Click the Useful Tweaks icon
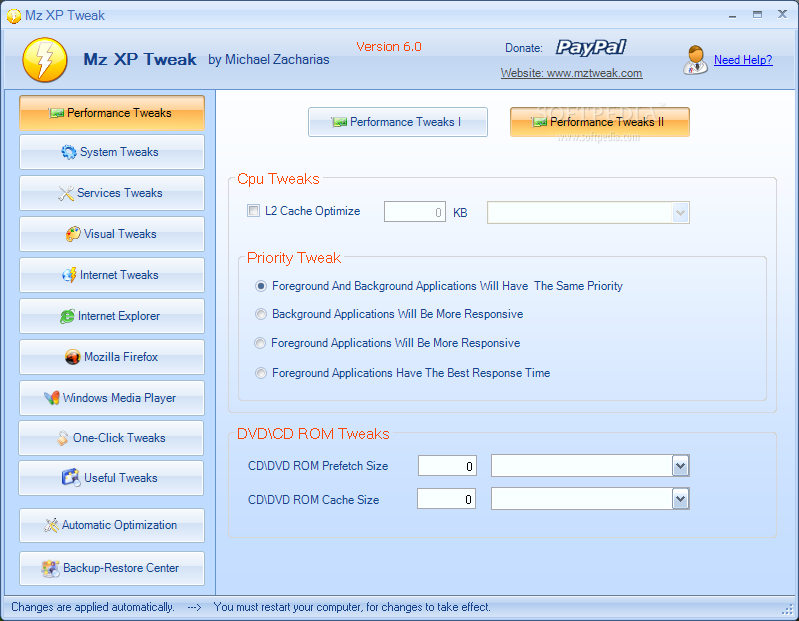 [71, 478]
